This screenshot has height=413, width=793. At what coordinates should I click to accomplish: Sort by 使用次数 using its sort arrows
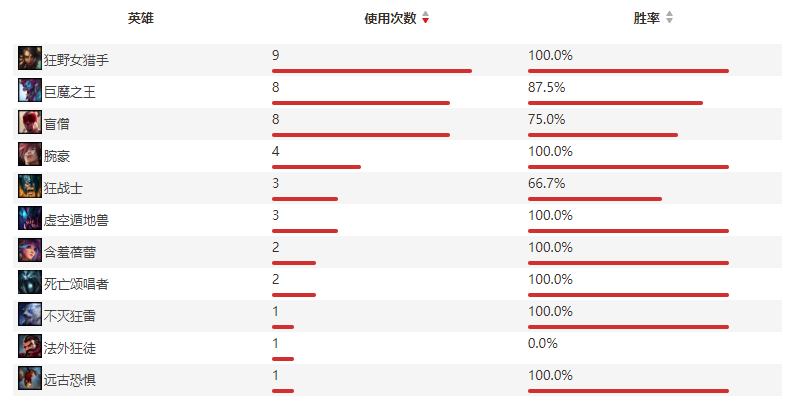click(x=425, y=18)
